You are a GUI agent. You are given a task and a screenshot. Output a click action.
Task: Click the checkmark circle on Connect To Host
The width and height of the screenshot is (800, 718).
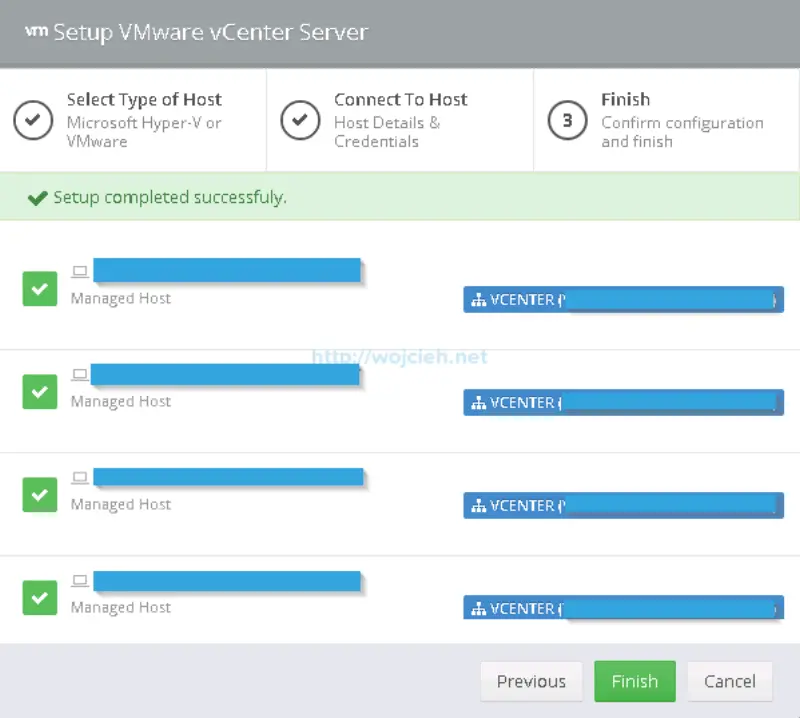[299, 120]
